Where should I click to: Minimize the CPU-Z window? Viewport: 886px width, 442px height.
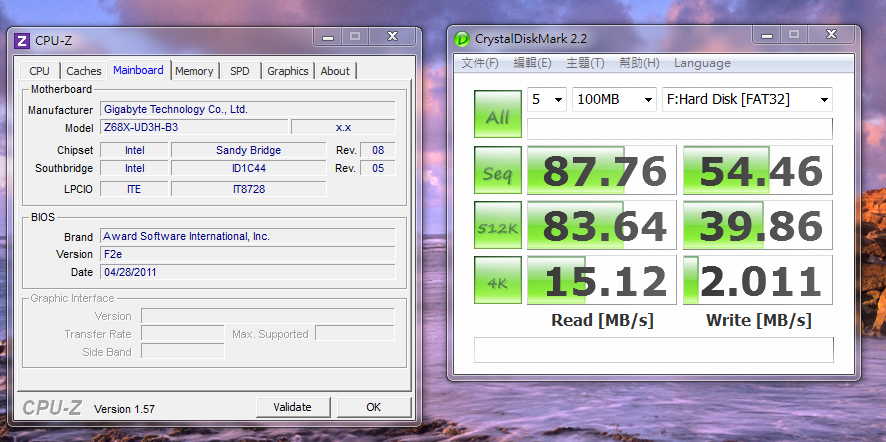click(328, 37)
